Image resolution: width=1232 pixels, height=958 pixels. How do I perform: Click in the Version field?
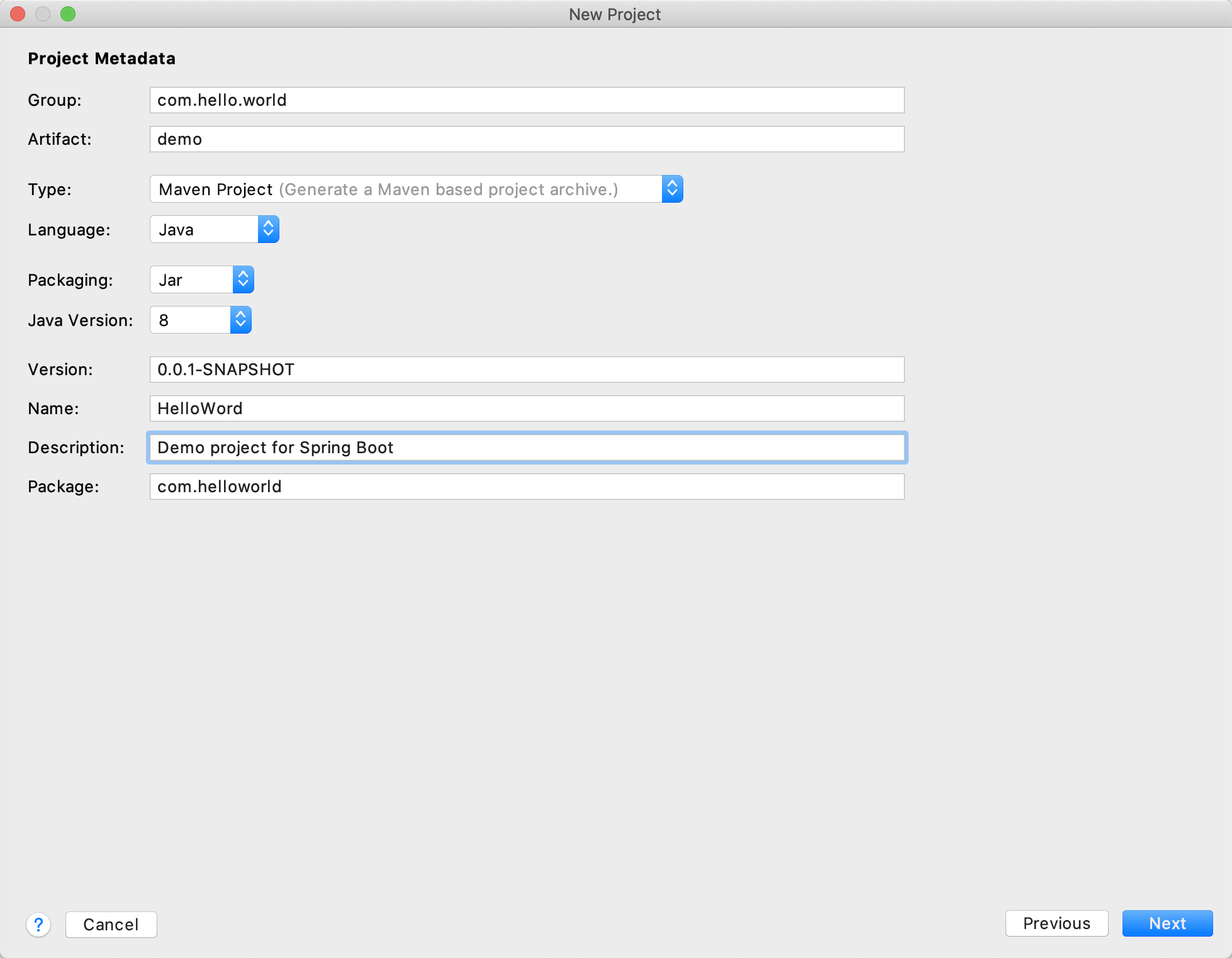tap(526, 369)
